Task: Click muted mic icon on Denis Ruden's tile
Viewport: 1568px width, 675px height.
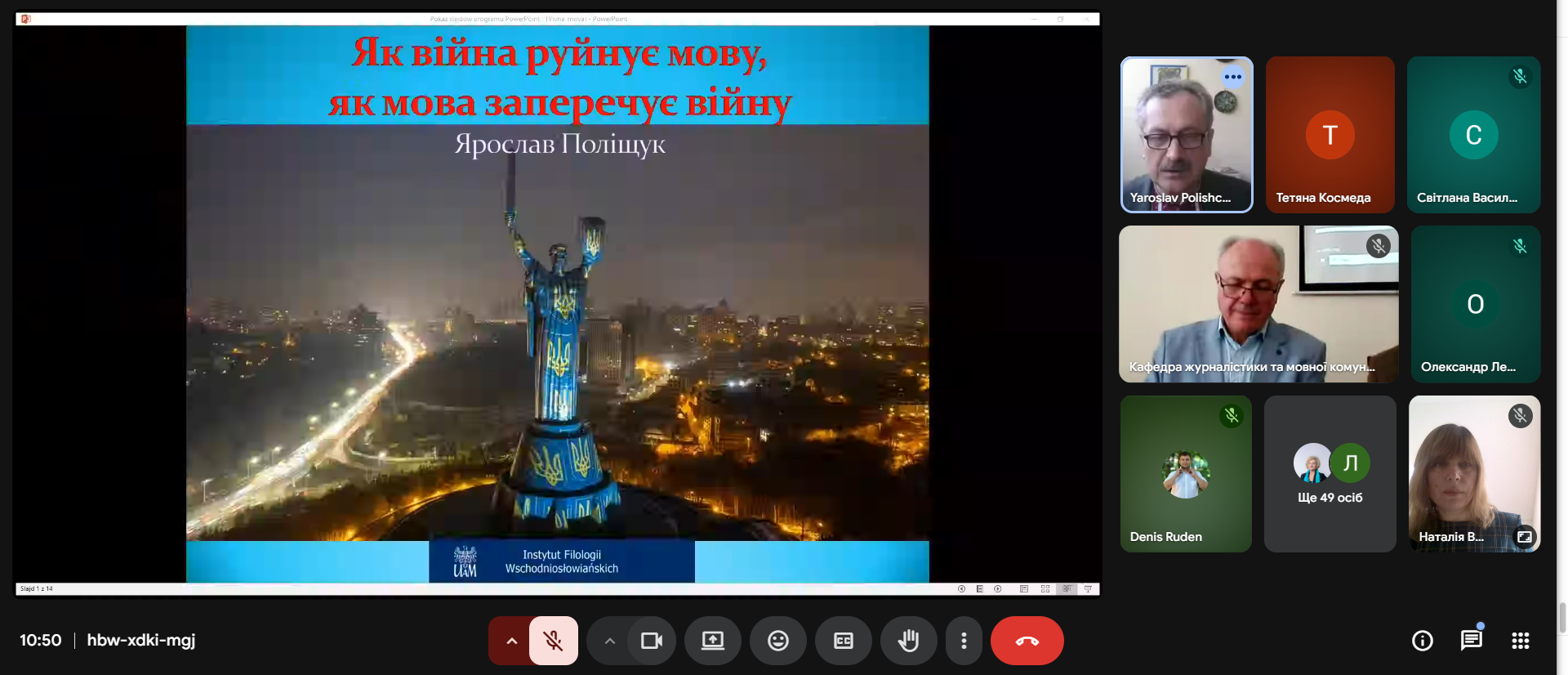Action: (1232, 416)
